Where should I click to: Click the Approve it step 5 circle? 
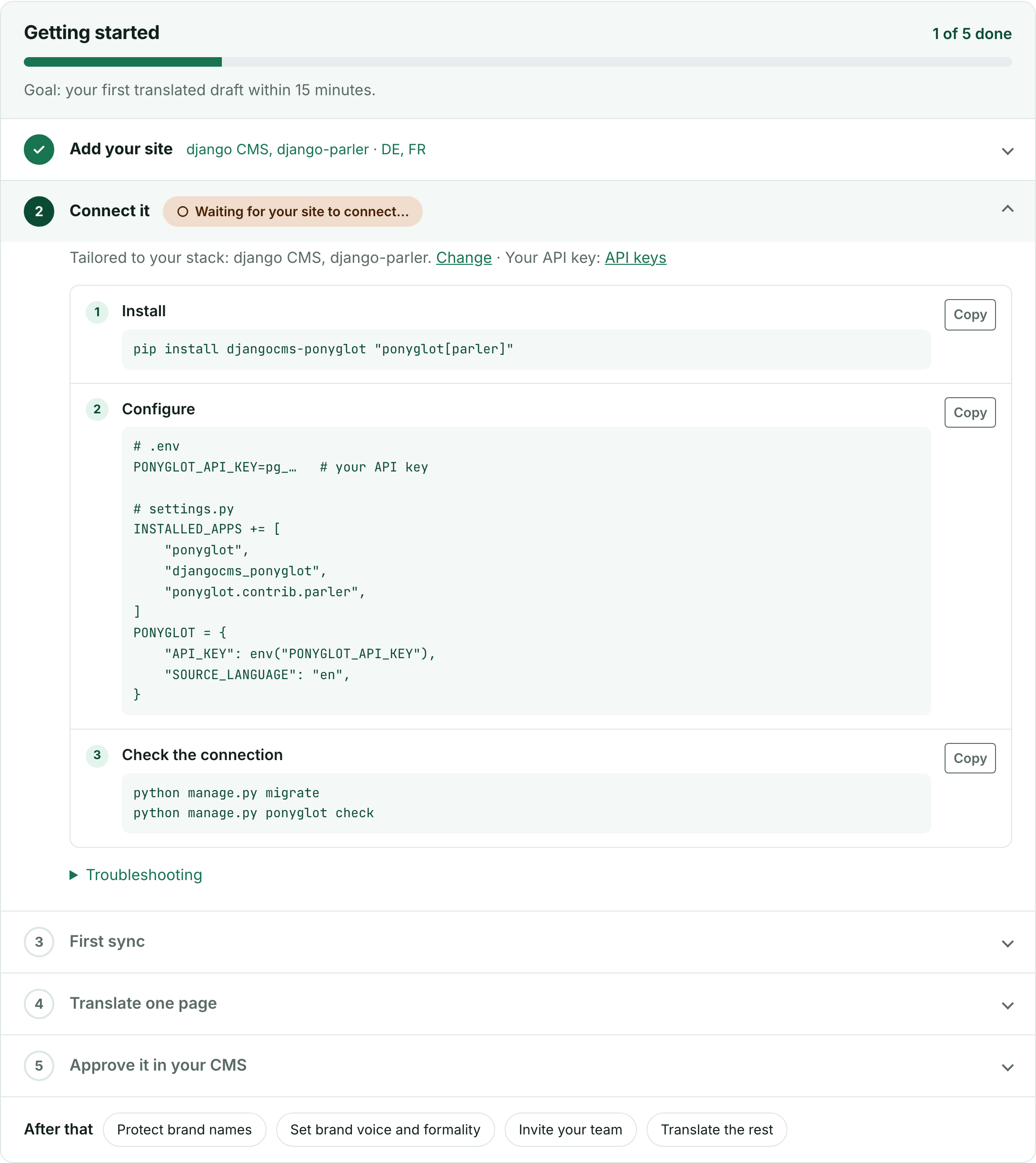pyautogui.click(x=39, y=1066)
